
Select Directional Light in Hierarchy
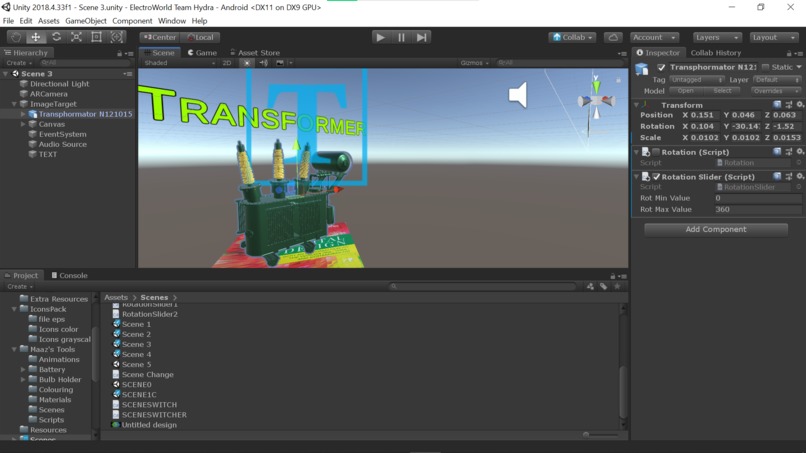(59, 84)
